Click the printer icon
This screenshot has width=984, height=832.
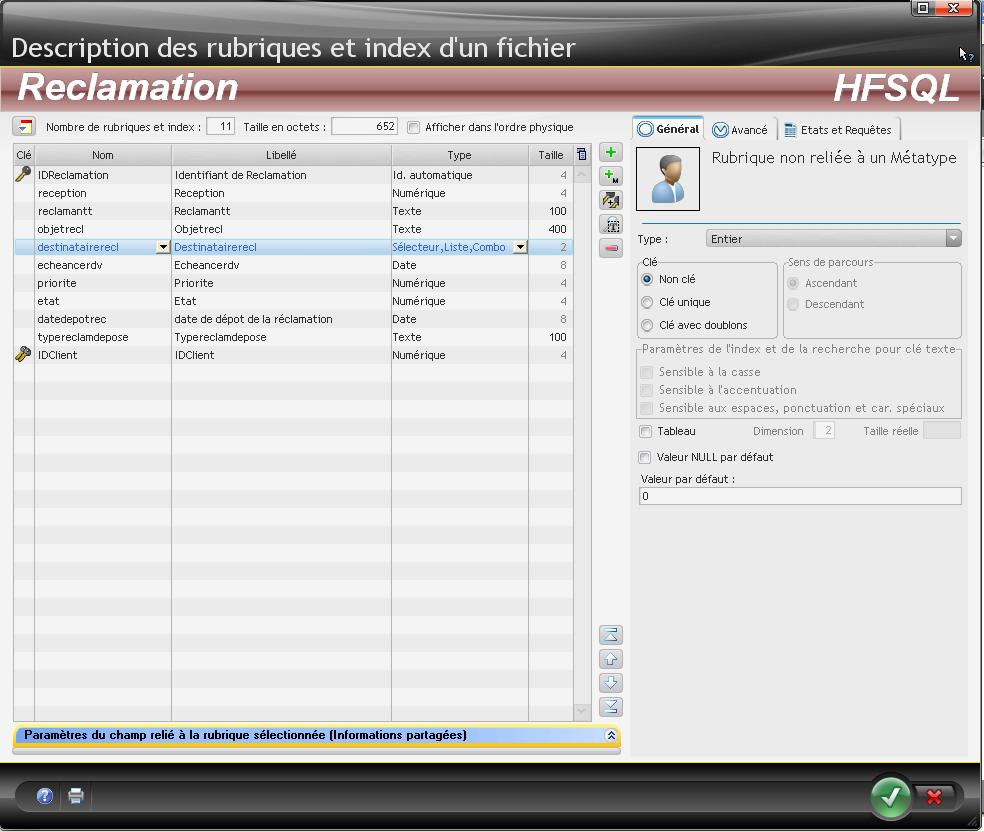76,796
